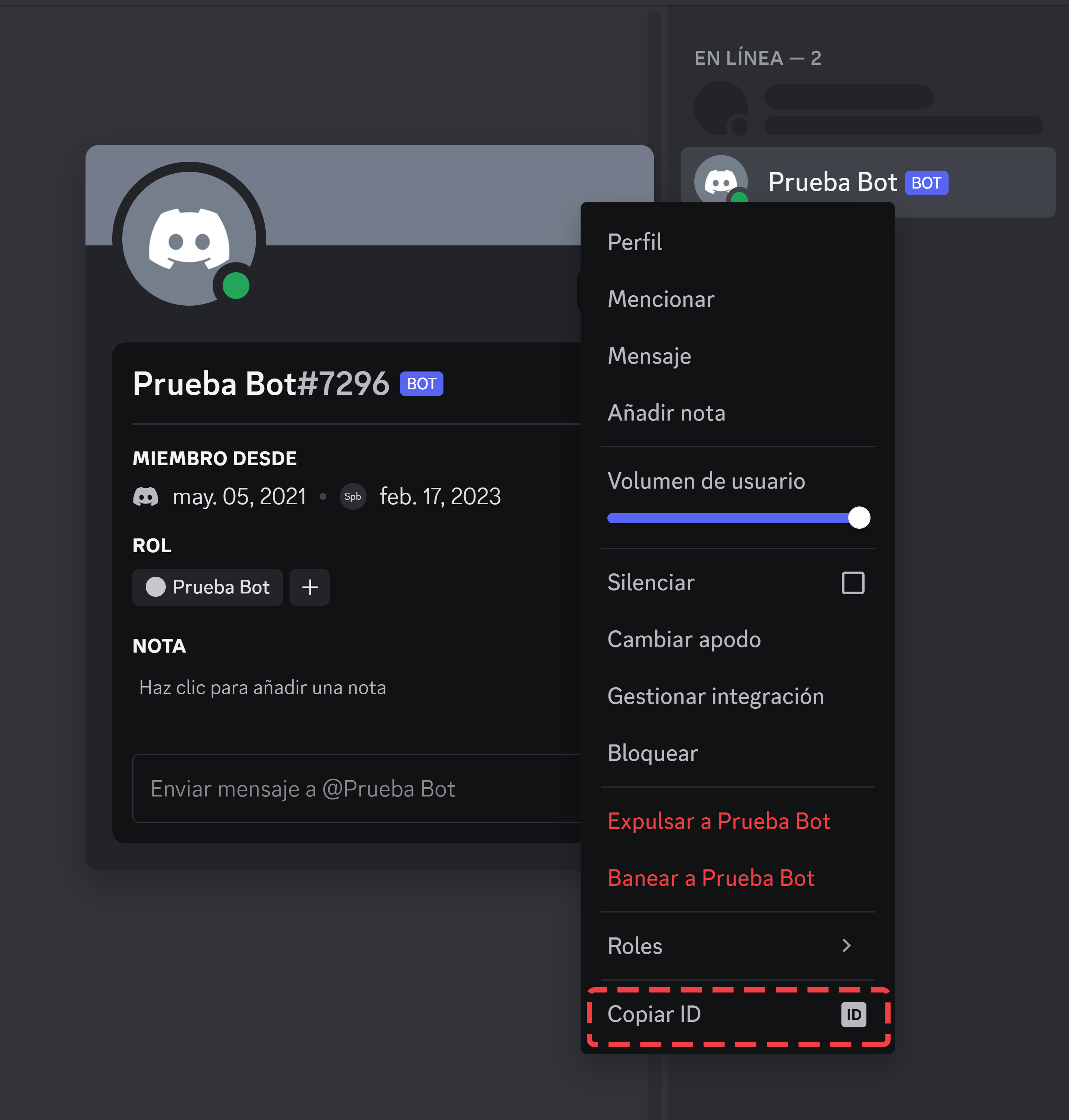Image resolution: width=1069 pixels, height=1120 pixels.
Task: Click the Discord join date icon
Action: pos(146,496)
